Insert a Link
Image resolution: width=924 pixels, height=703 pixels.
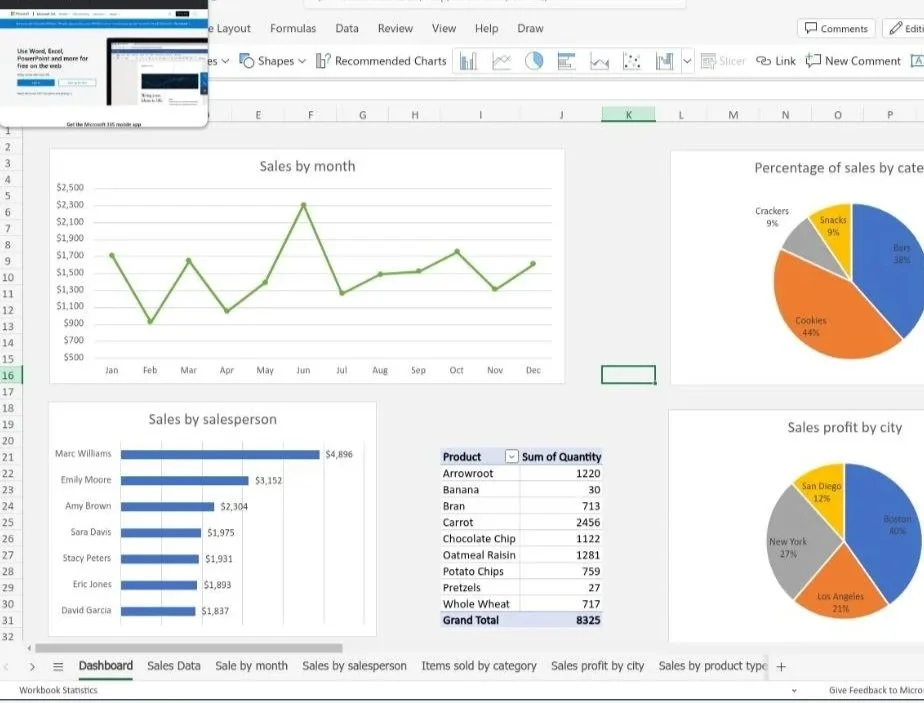click(x=776, y=61)
